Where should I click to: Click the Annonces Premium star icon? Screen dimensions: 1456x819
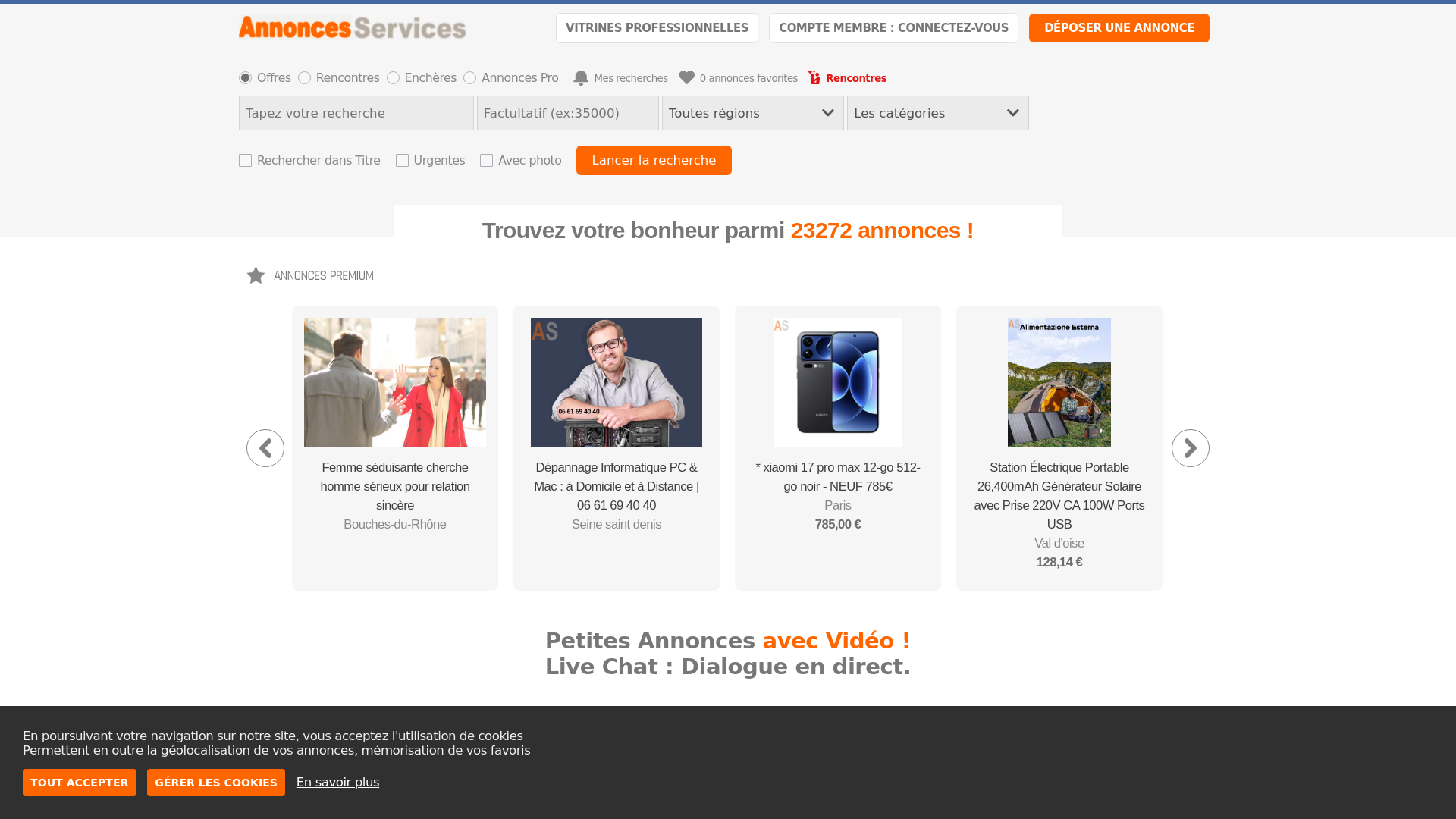(256, 275)
